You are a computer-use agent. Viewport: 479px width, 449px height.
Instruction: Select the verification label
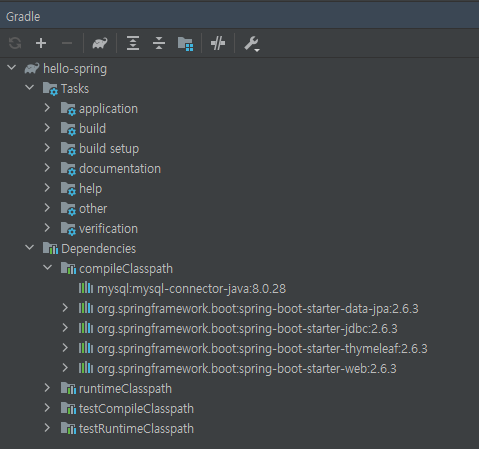point(108,229)
